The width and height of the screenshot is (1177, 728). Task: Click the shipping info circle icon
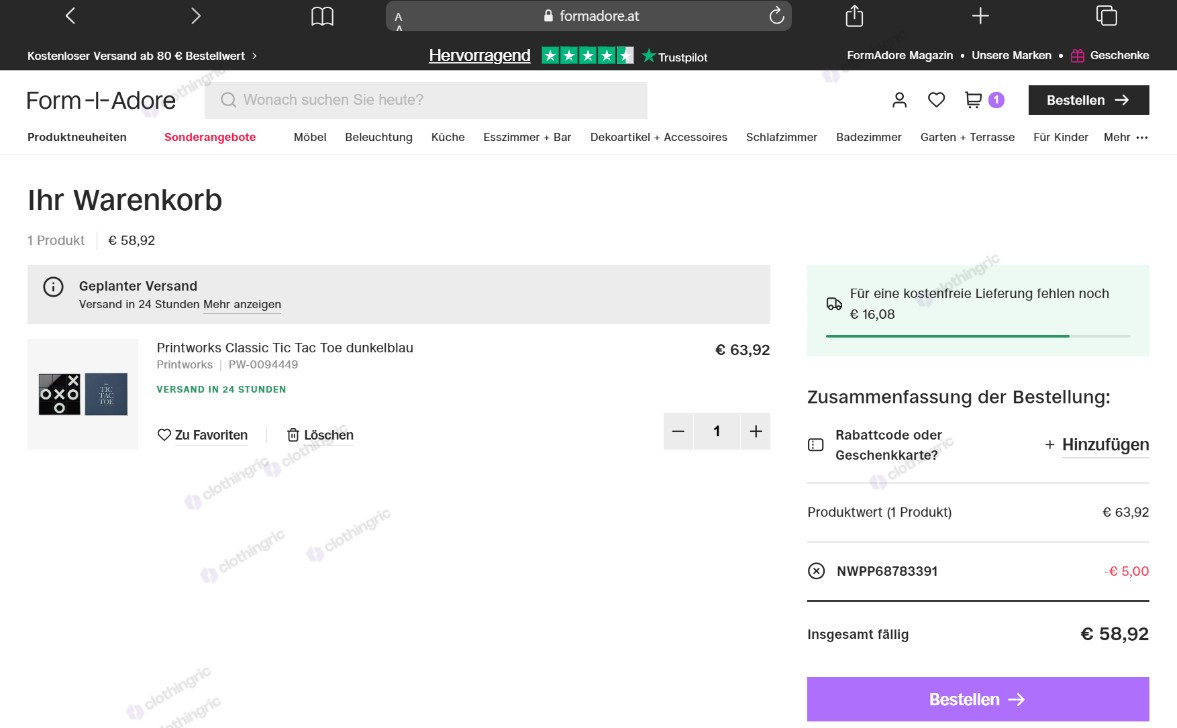pyautogui.click(x=53, y=287)
